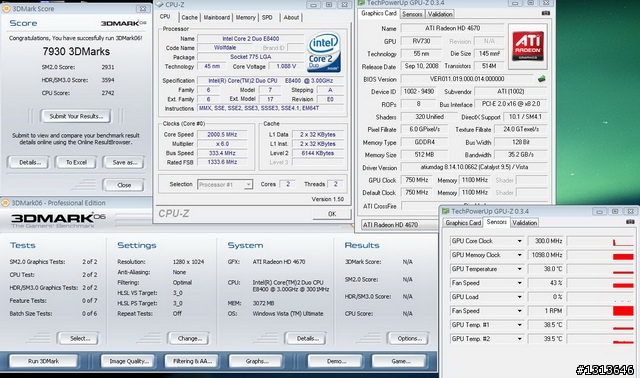Click the Core Speed value 2000.5 MHz
The width and height of the screenshot is (640, 378).
pos(222,134)
